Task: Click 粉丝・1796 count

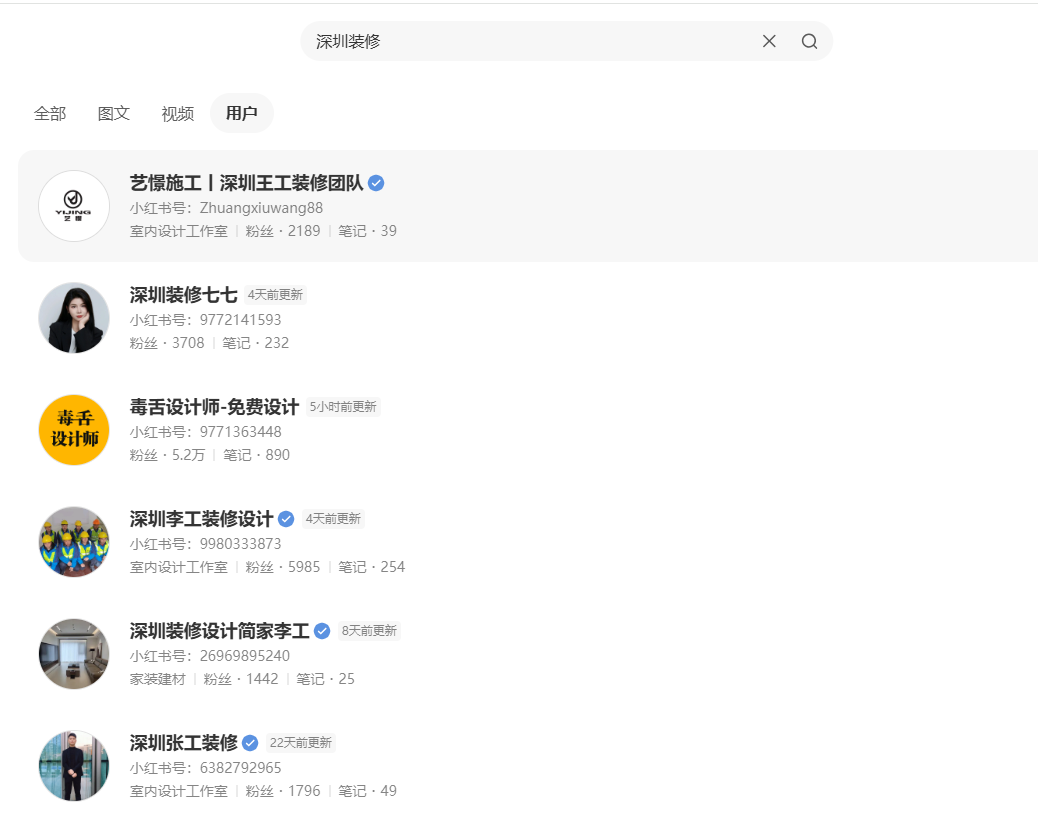Action: click(x=283, y=791)
